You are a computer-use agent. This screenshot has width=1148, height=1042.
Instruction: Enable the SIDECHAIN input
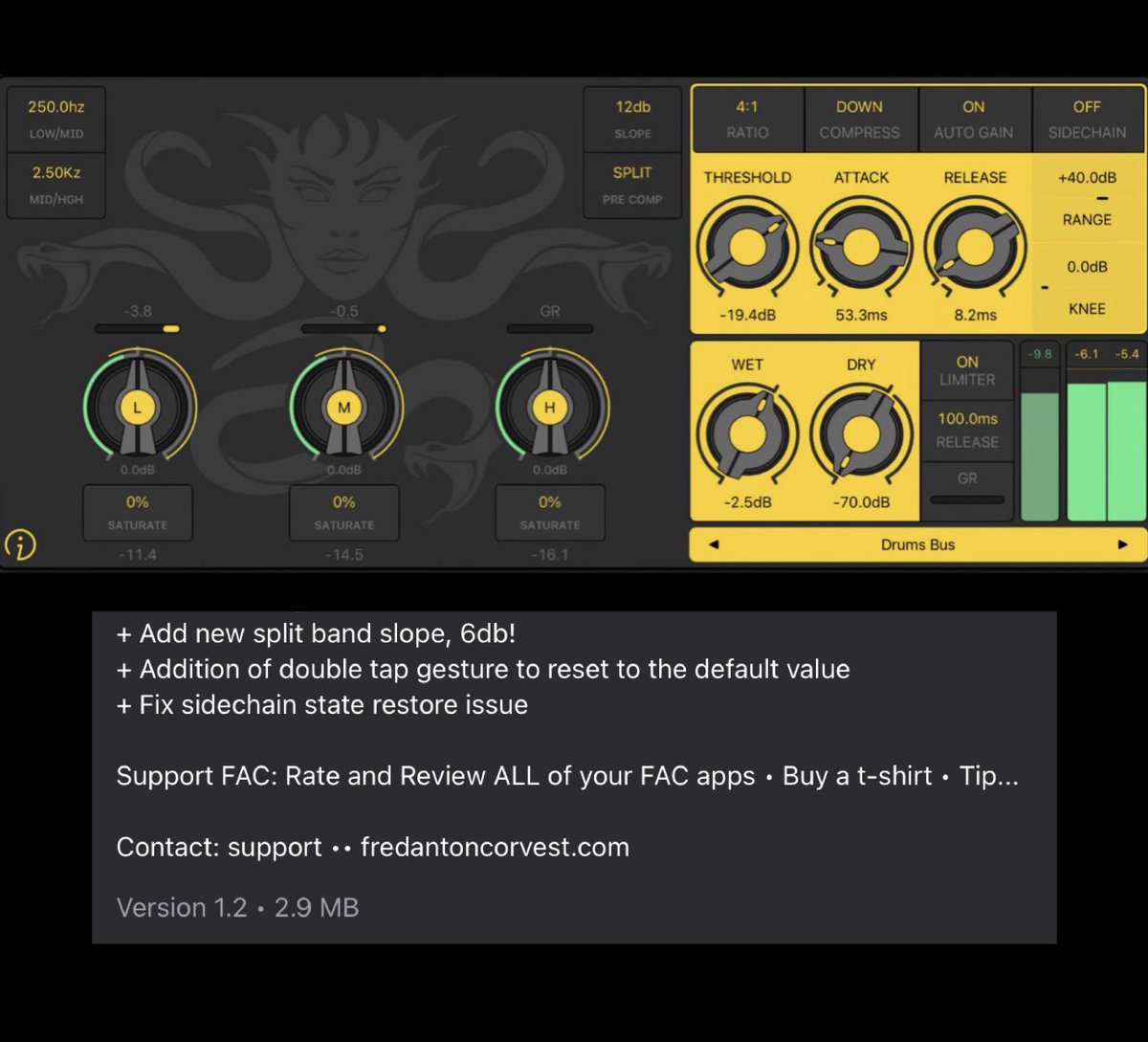1088,119
